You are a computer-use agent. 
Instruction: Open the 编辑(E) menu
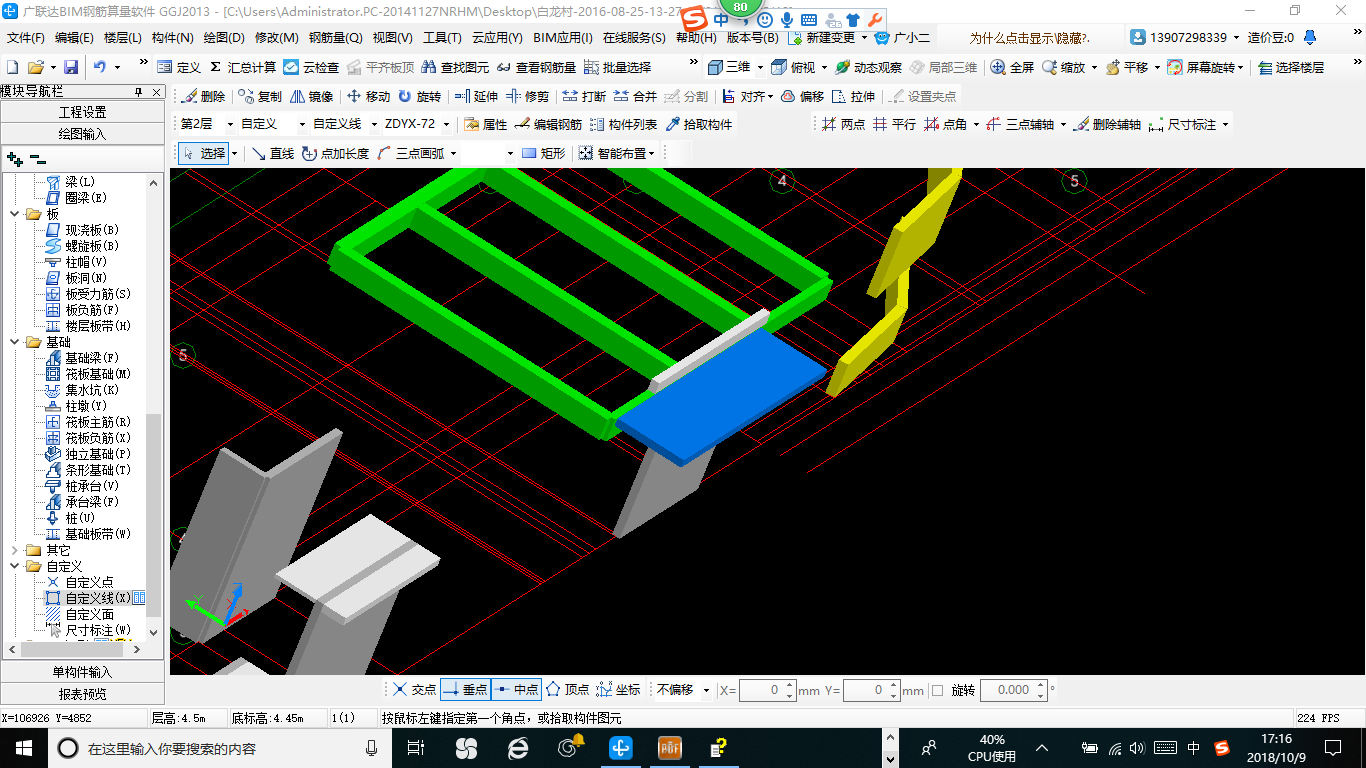pyautogui.click(x=74, y=38)
